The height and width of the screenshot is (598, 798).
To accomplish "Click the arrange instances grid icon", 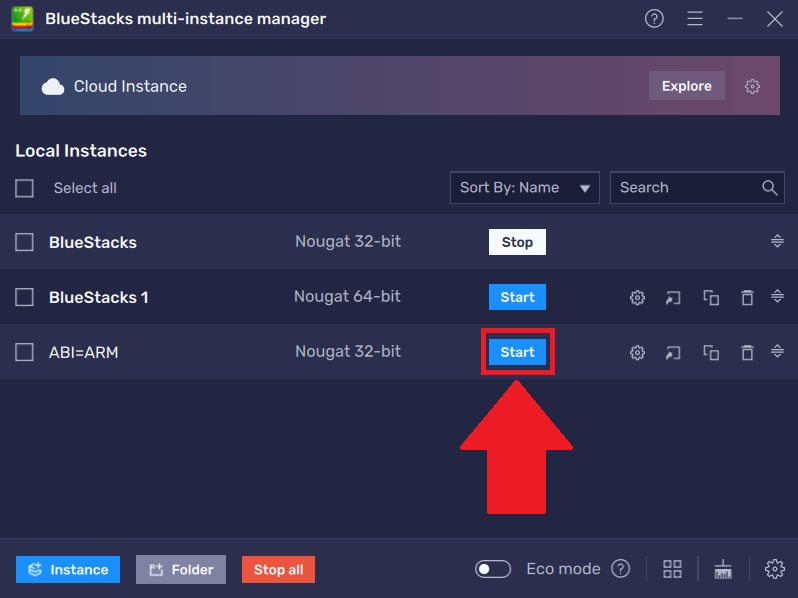I will (x=672, y=569).
